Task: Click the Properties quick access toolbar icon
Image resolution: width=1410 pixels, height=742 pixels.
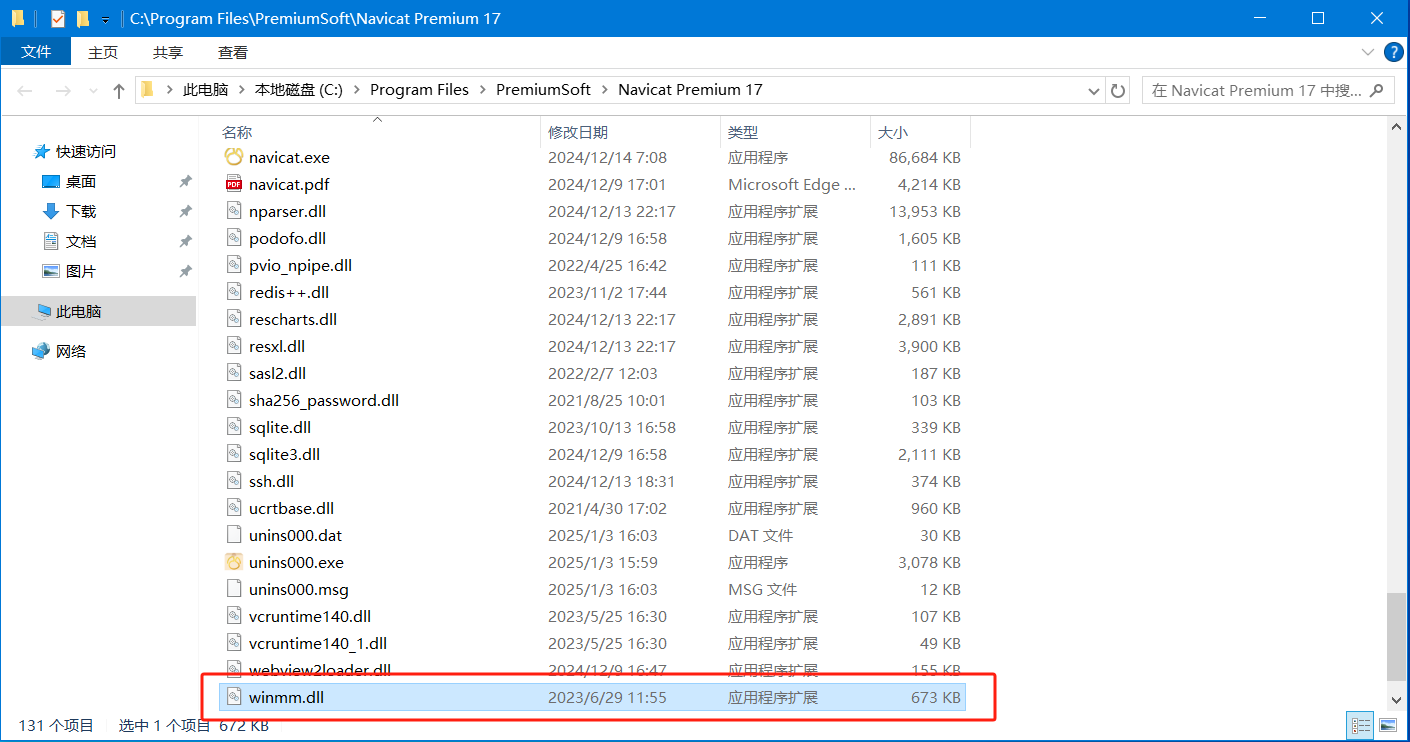Action: 57,18
